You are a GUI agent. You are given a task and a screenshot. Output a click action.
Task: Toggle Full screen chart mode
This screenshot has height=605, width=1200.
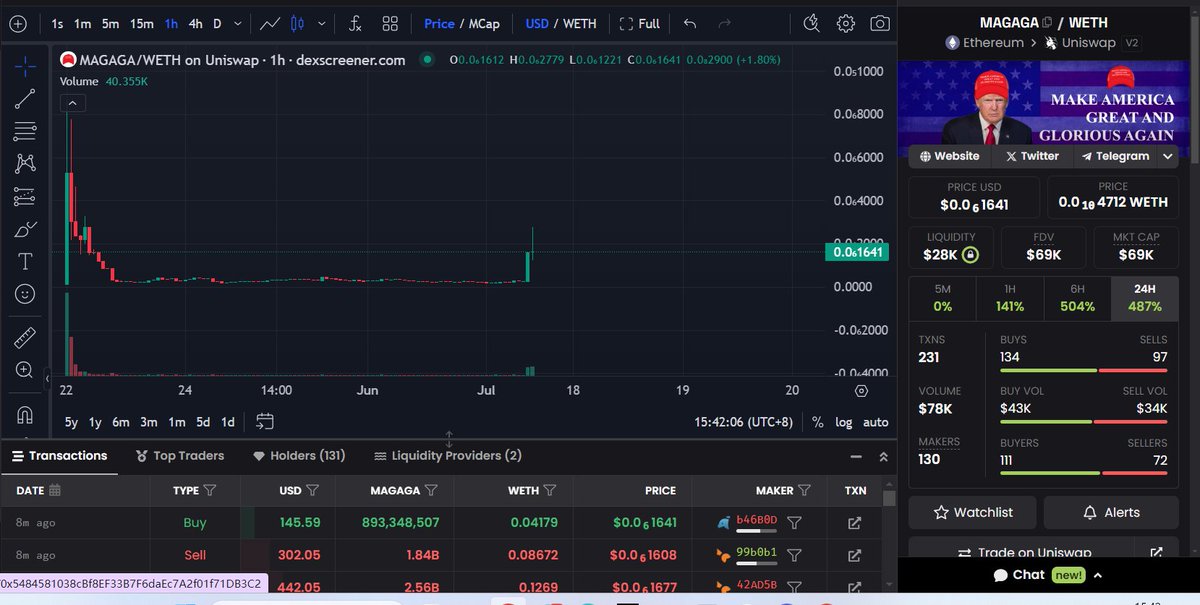tap(640, 23)
